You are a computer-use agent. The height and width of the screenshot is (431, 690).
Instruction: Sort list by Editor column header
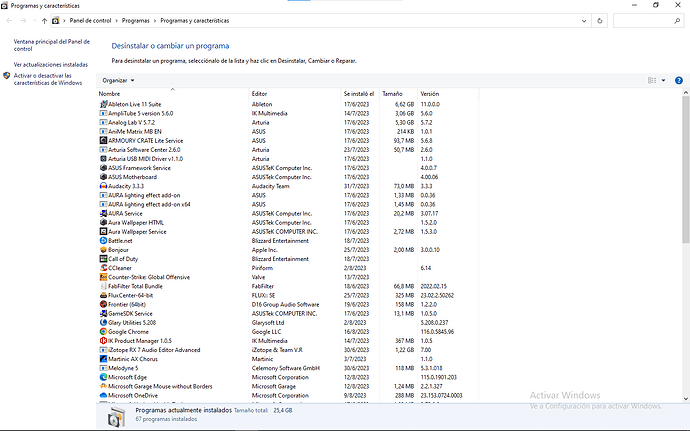295,94
